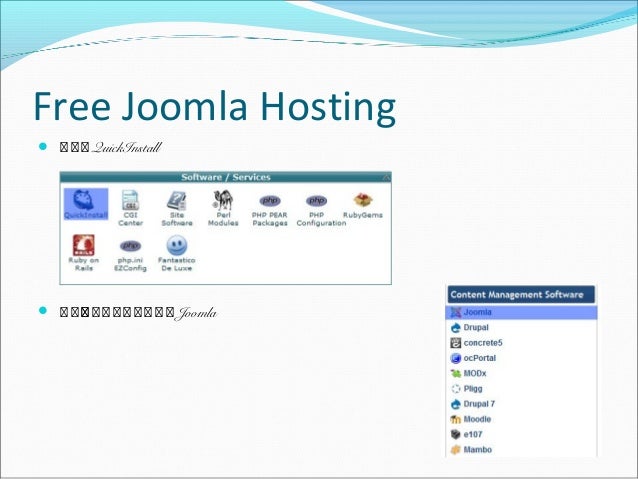Viewport: 638px width, 479px height.
Task: Open the PHP Configuration icon
Action: (317, 201)
